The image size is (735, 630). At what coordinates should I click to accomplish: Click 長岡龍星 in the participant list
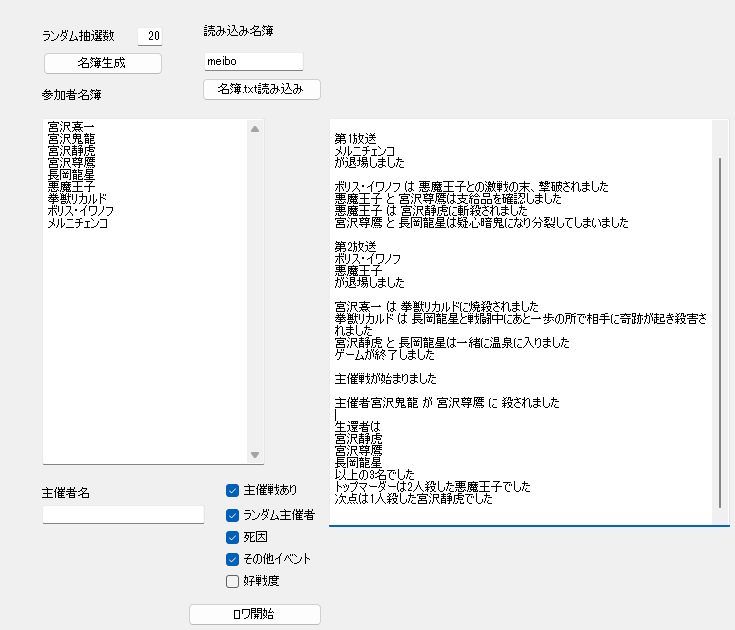(71, 175)
